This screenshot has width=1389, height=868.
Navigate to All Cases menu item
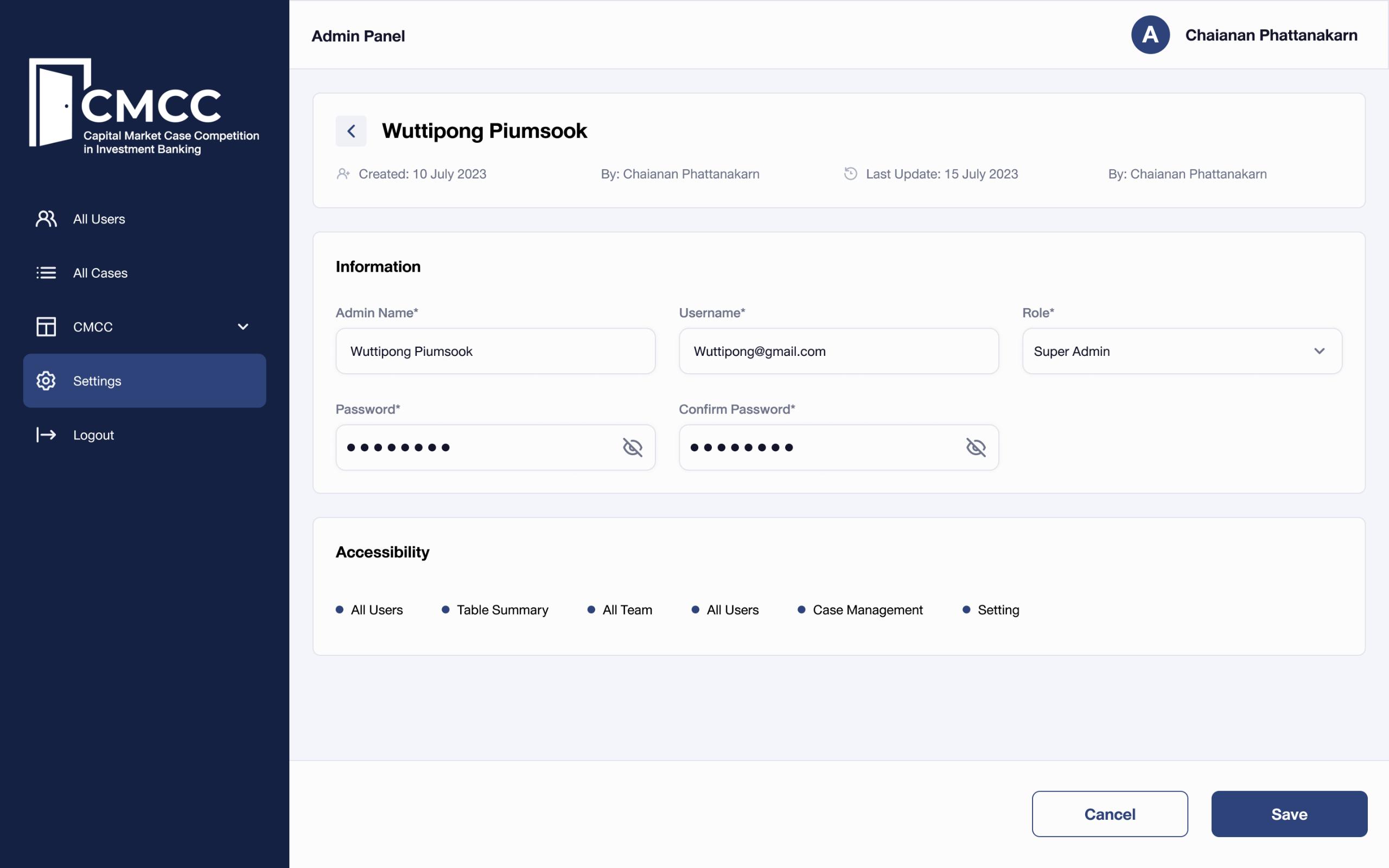click(99, 271)
